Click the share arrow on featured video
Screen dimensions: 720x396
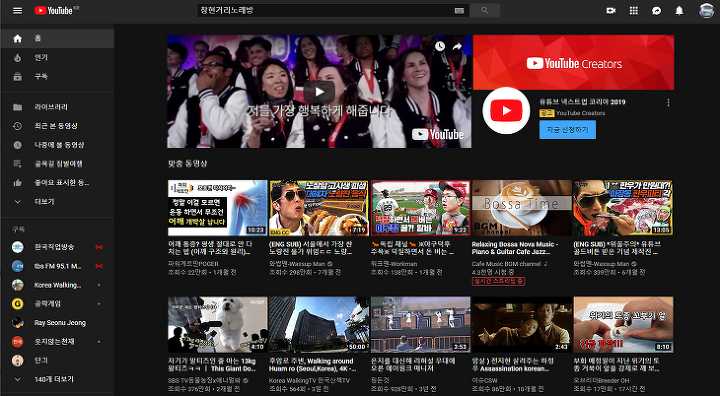(x=457, y=46)
